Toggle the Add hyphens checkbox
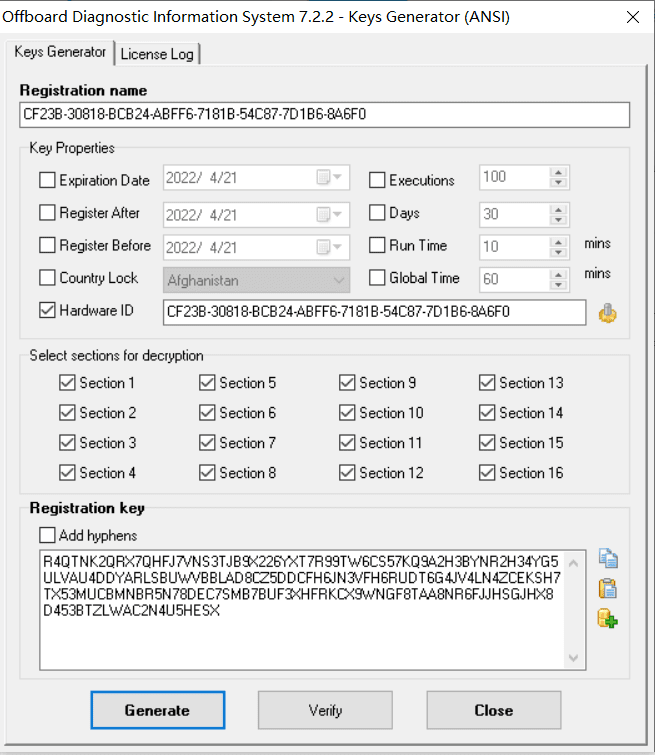Viewport: 655px width, 755px height. [x=47, y=536]
